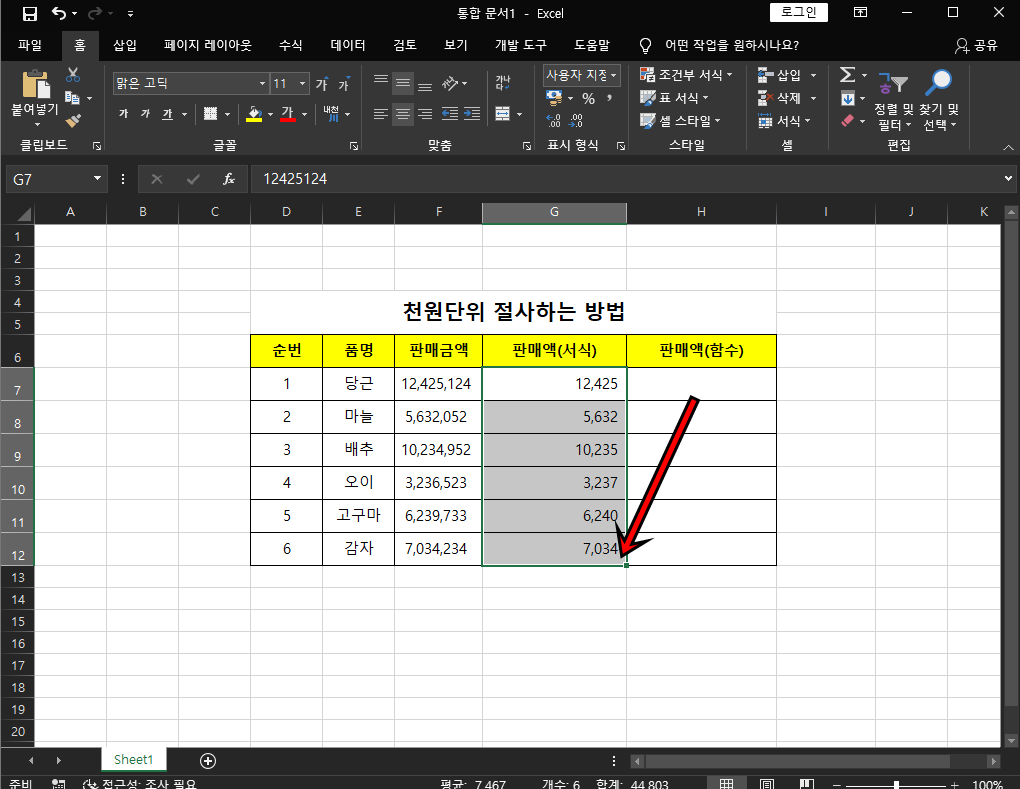Screen dimensions: 1020x789
Task: Switch to the 수식 Formulas tab
Action: click(290, 46)
